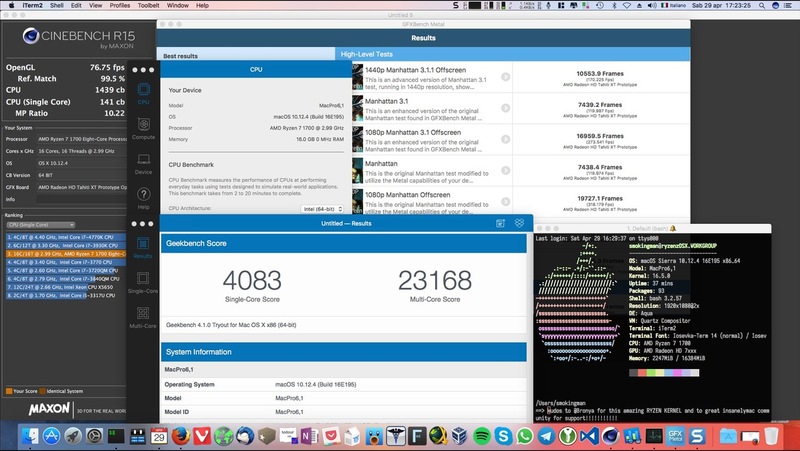Open the volume control in menu bar
The height and width of the screenshot is (451, 800).
point(652,5)
